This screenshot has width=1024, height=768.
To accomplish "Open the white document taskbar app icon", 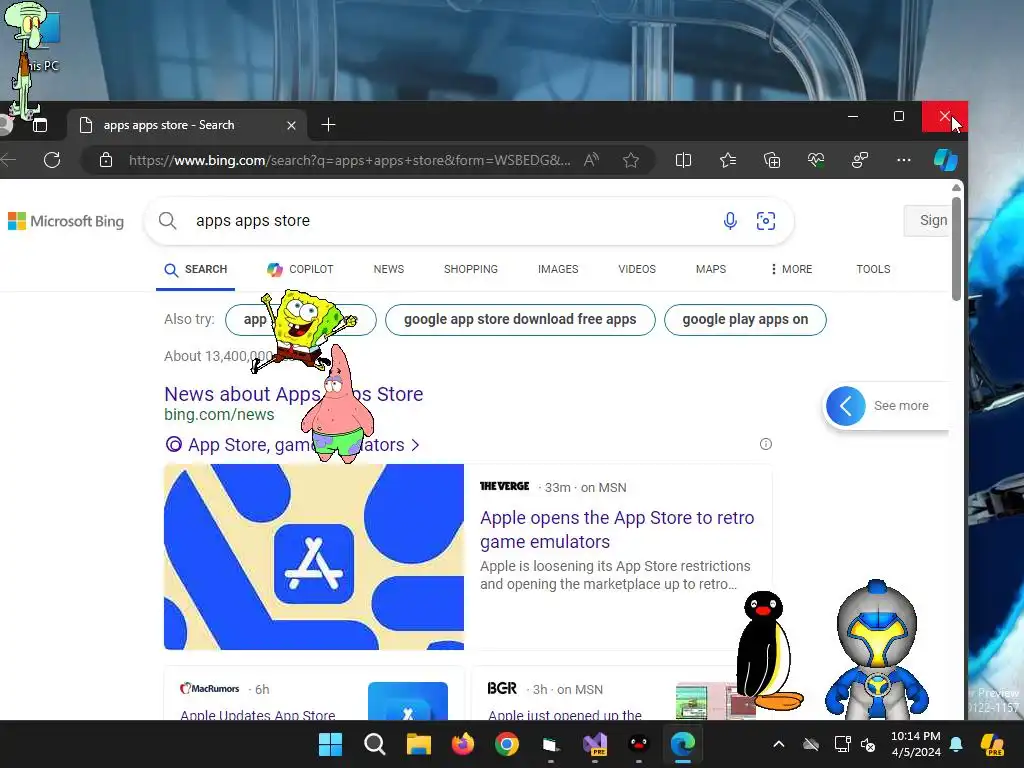I will pyautogui.click(x=551, y=744).
